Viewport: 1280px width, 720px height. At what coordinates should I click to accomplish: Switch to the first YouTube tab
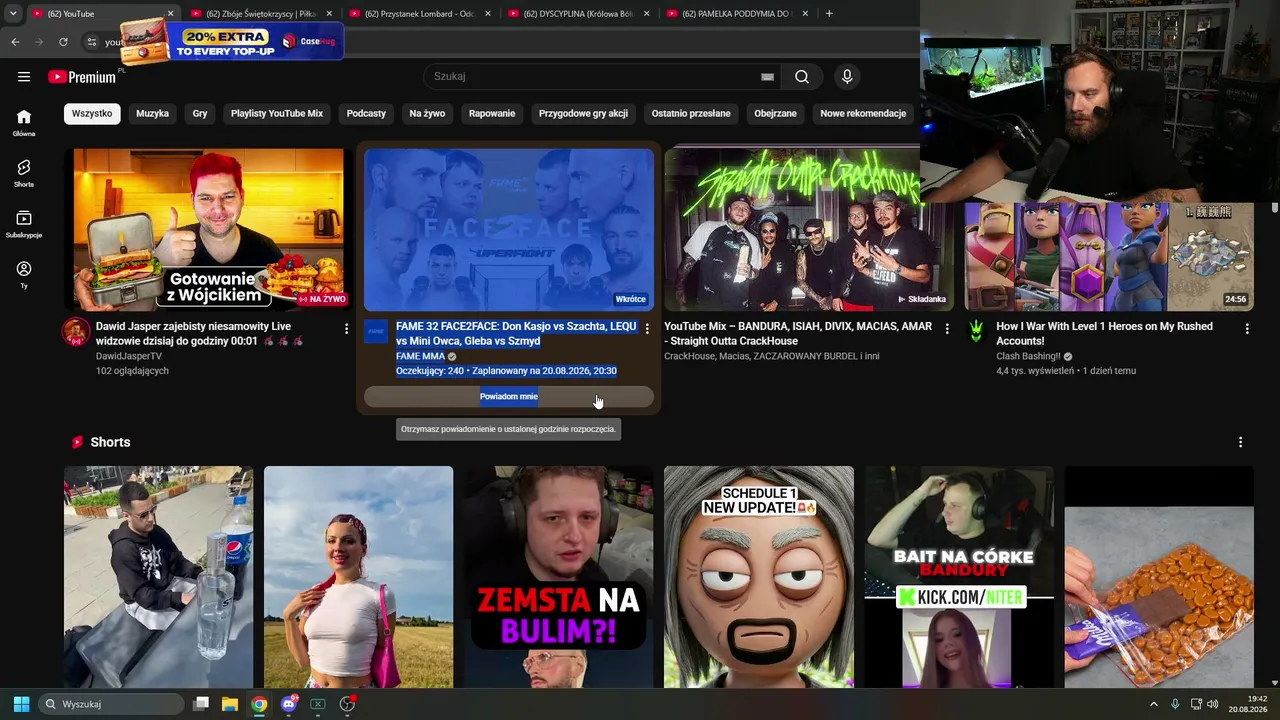click(102, 14)
